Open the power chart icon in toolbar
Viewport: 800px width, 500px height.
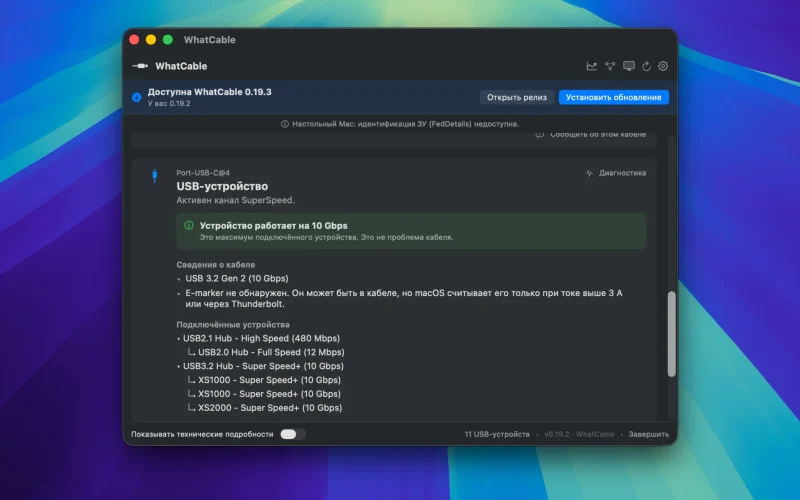click(591, 66)
